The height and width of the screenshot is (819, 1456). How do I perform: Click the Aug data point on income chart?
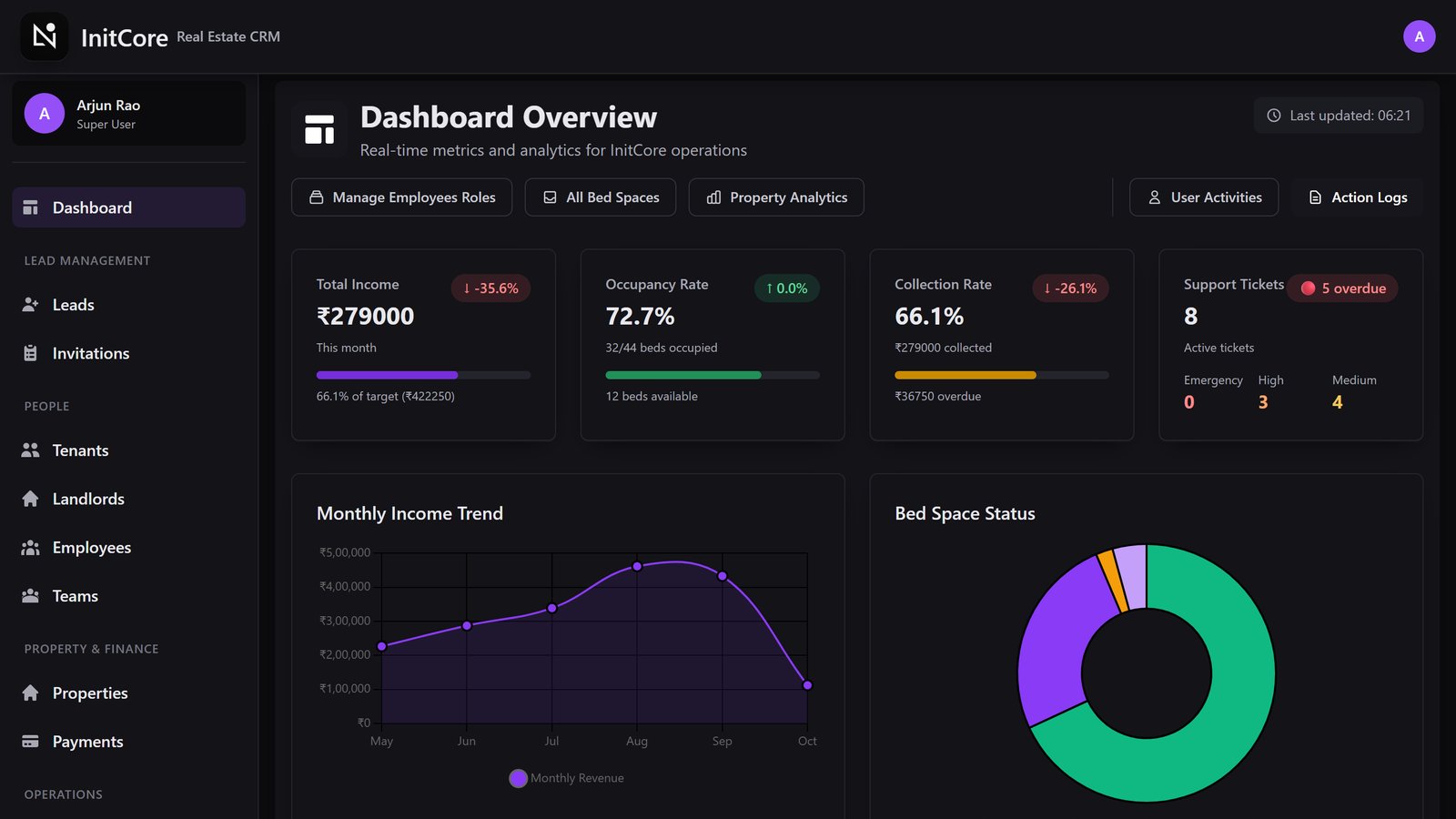coord(637,566)
